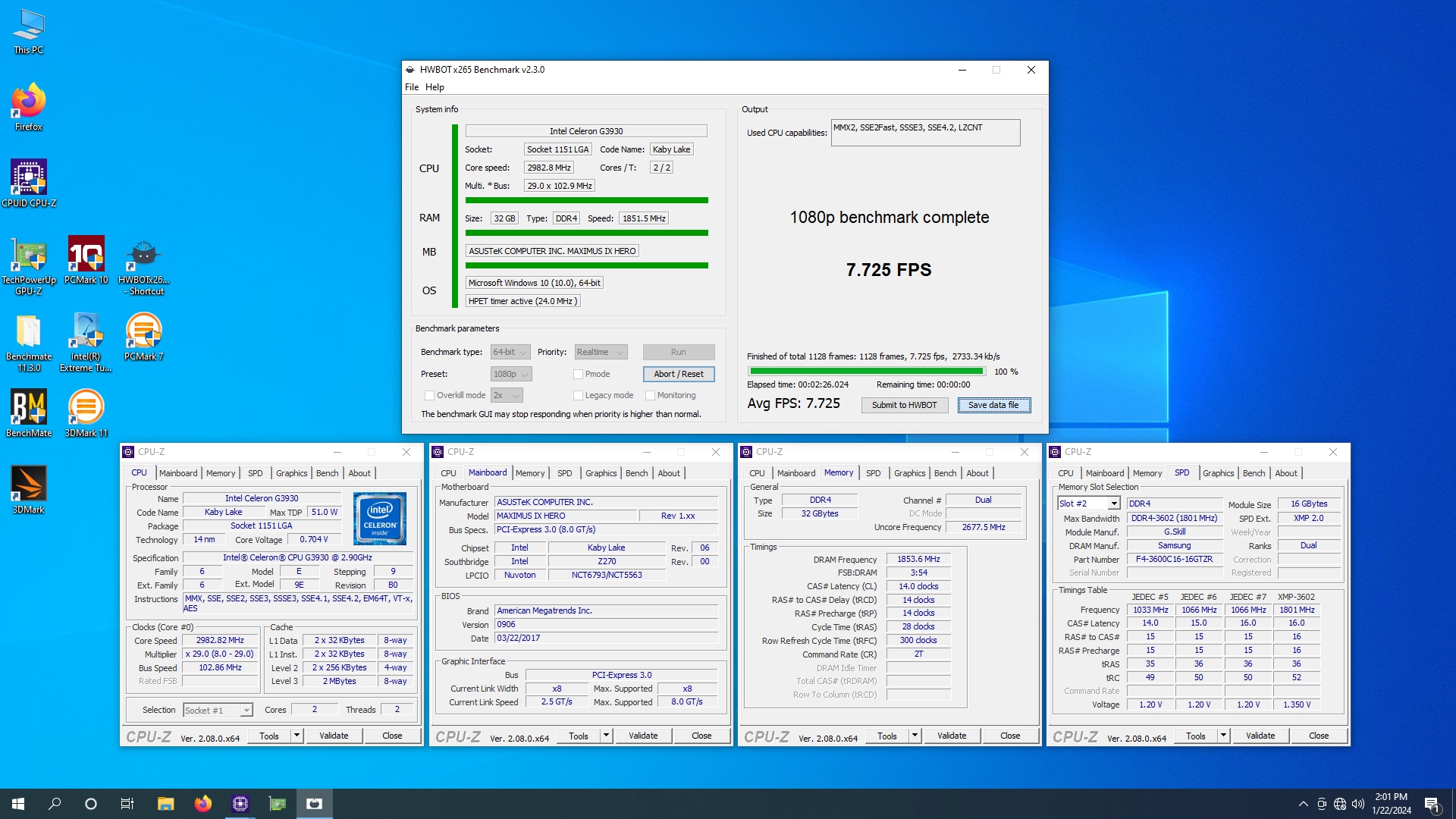Launch 3DMark 11 desktop shortcut
This screenshot has height=819, width=1456.
coord(86,413)
